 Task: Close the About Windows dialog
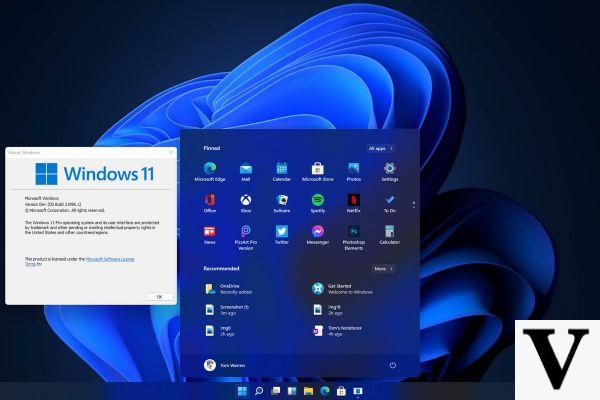pyautogui.click(x=171, y=152)
